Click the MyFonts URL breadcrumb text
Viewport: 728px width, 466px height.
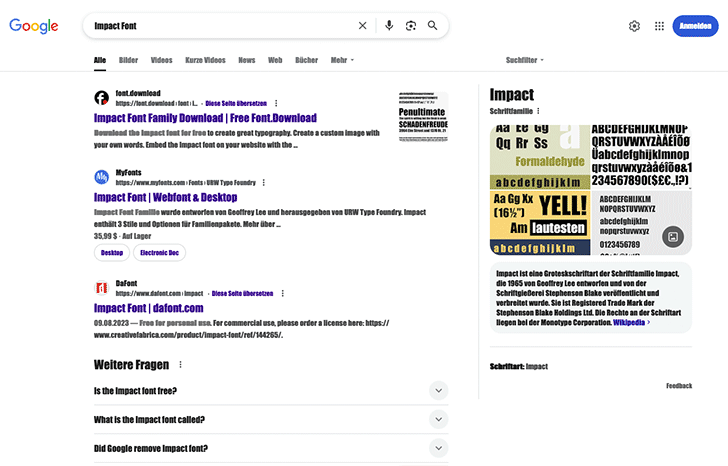click(186, 182)
